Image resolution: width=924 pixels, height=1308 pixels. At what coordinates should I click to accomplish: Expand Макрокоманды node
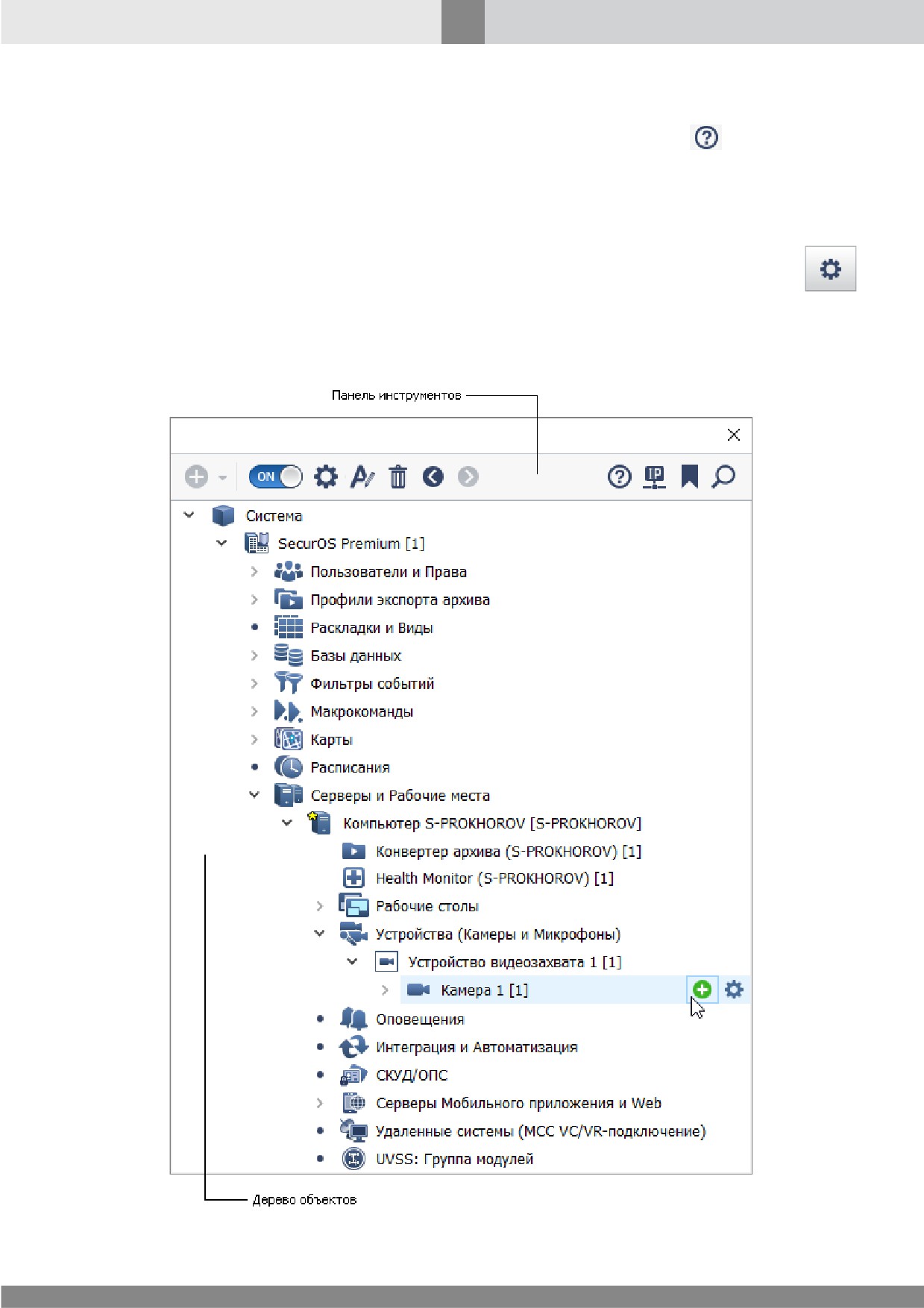(x=254, y=711)
